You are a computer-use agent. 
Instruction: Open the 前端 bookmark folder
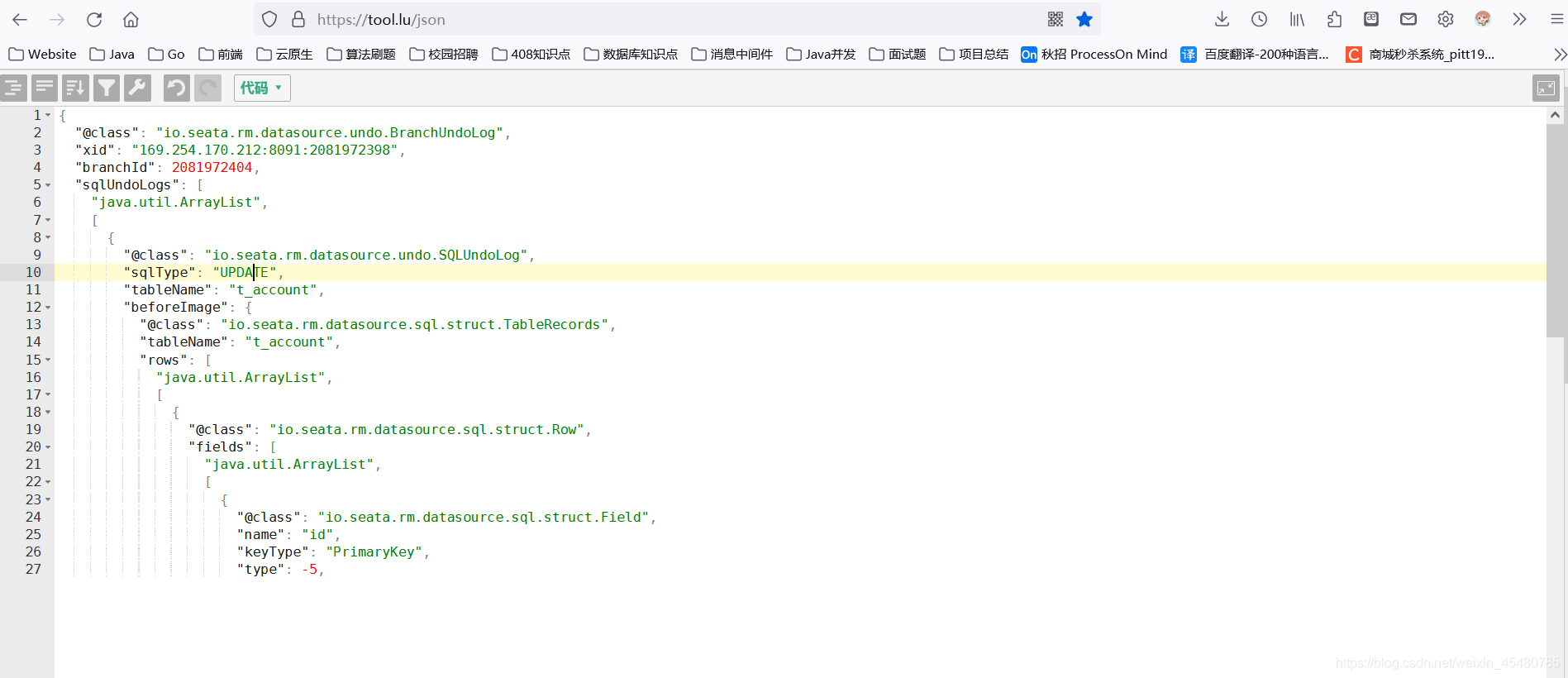221,55
